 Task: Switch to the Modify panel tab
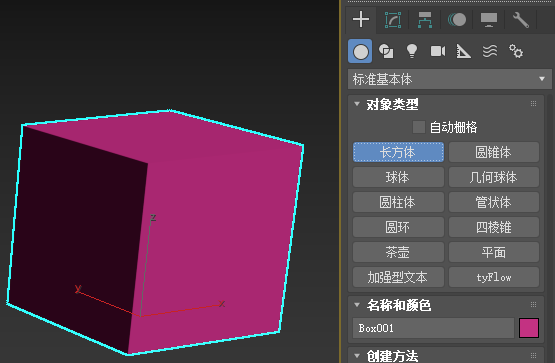[393, 20]
